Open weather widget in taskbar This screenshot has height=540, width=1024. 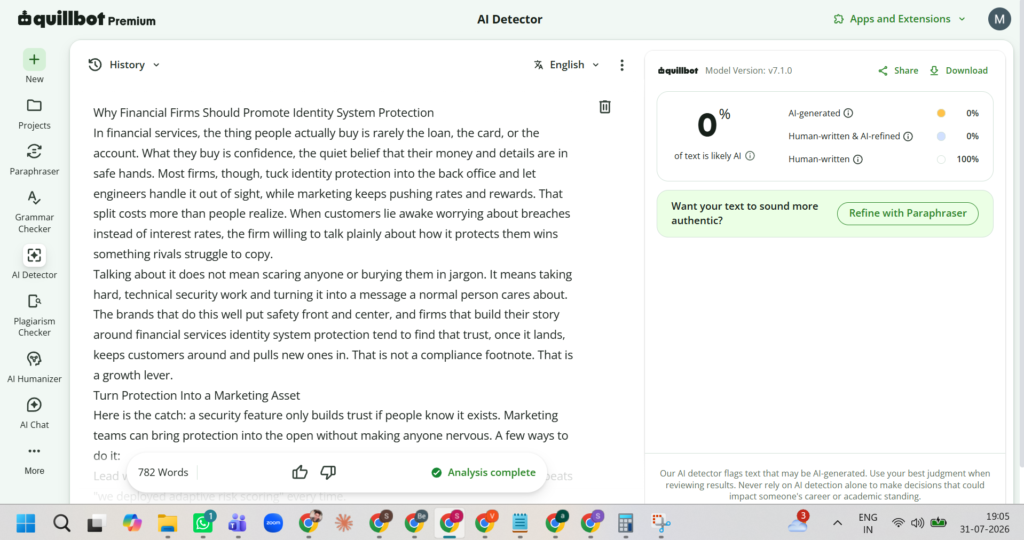(x=798, y=523)
